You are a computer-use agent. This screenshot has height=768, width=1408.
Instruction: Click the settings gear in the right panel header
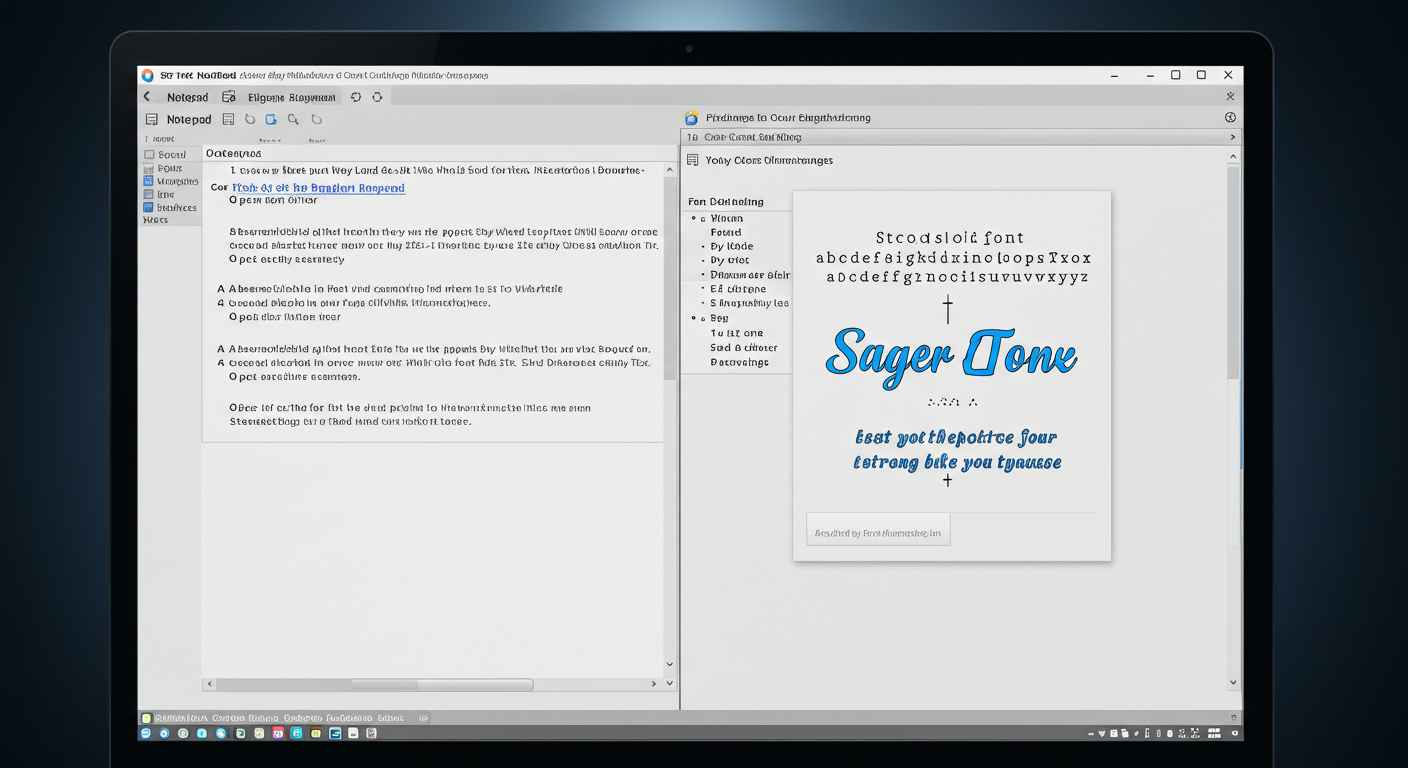click(1230, 117)
